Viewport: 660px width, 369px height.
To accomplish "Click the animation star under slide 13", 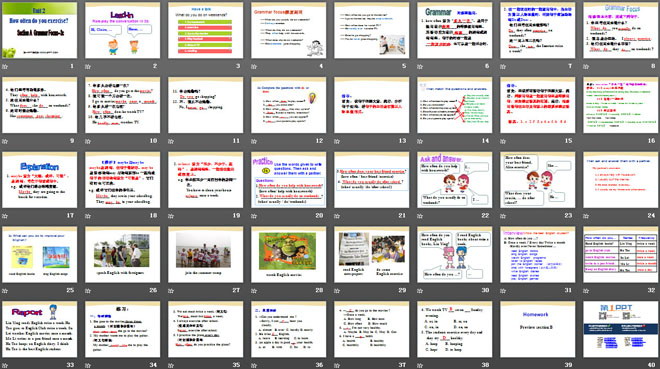I will pos(337,141).
